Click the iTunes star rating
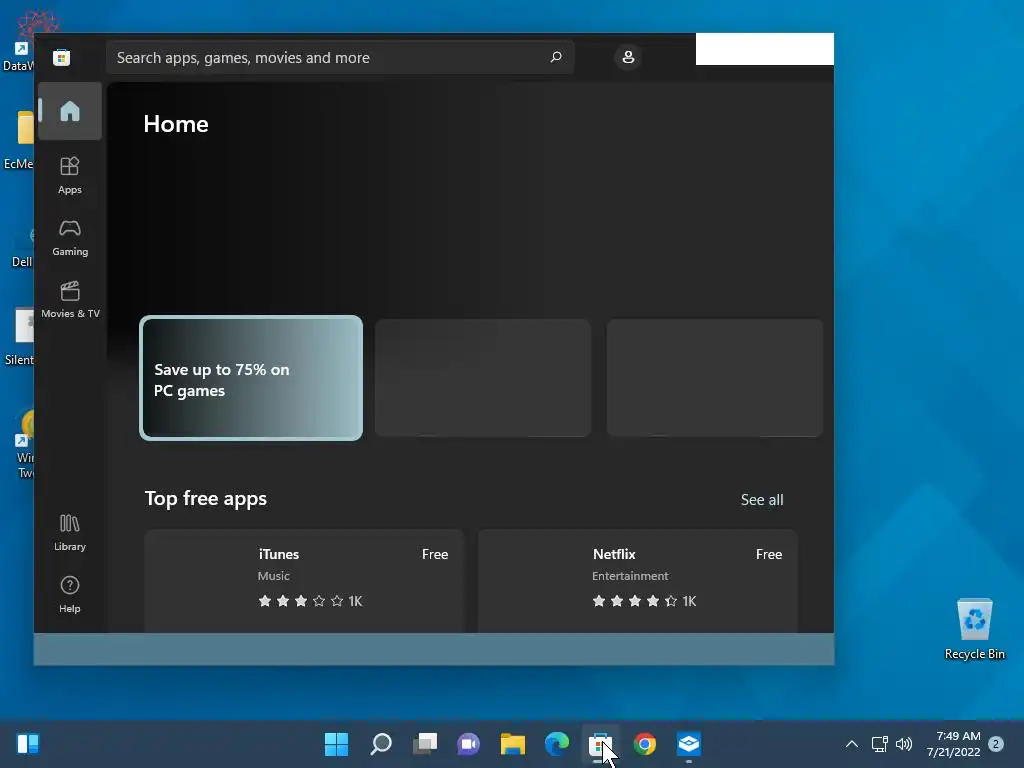 (x=310, y=601)
